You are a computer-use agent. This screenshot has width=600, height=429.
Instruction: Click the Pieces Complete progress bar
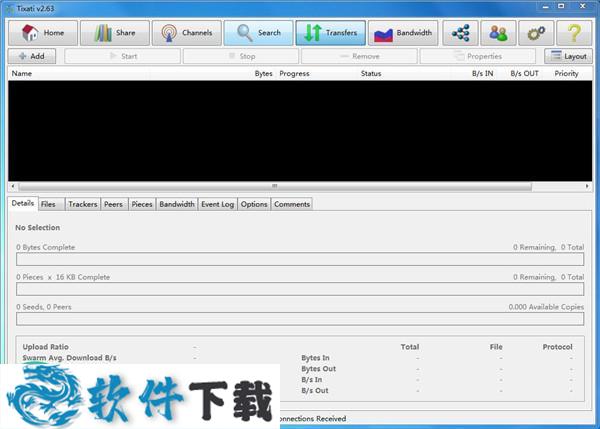[300, 289]
